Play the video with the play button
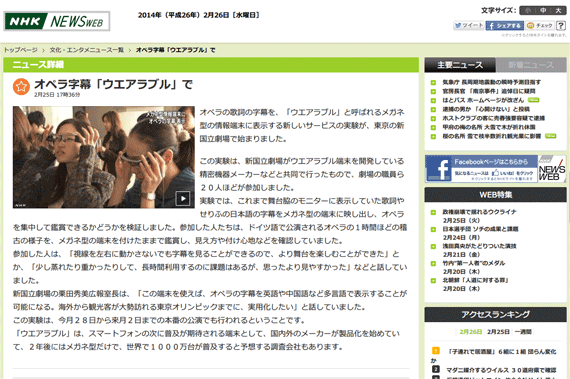Screen dimensions: 570x379 point(183,198)
